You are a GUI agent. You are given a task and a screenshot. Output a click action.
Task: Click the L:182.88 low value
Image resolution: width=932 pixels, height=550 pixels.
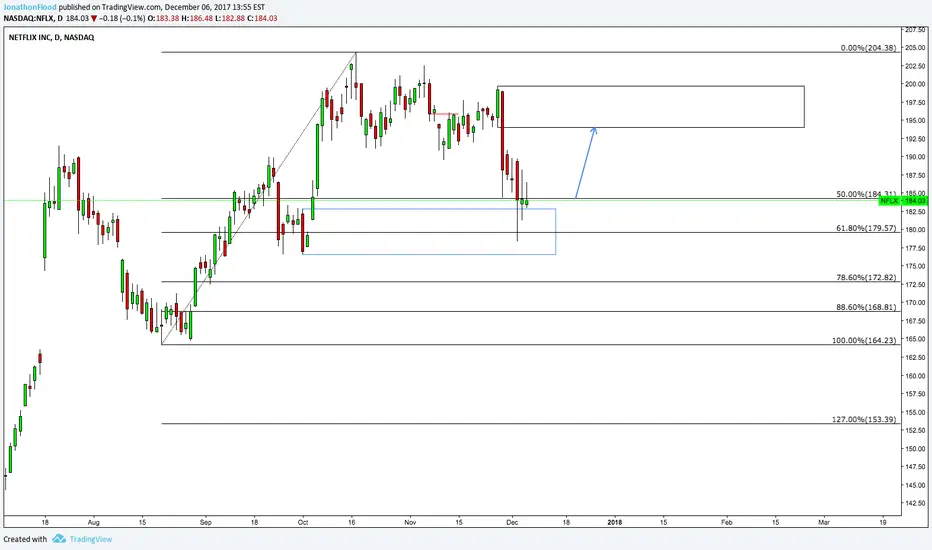(229, 18)
